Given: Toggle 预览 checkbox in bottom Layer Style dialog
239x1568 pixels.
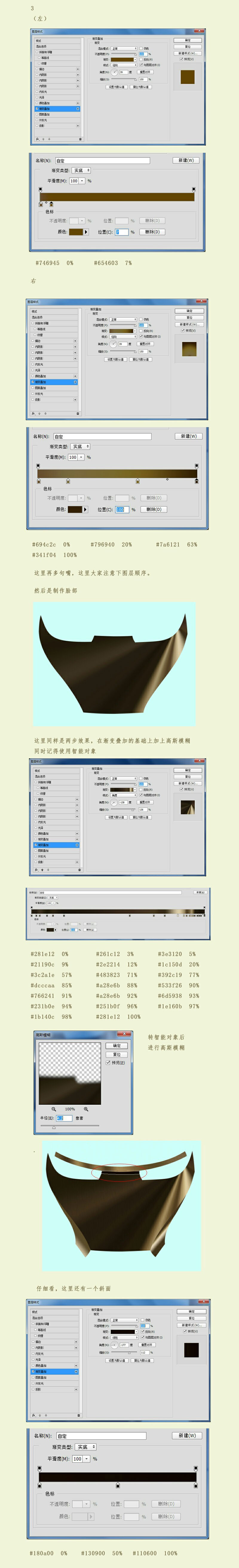Looking at the screenshot, I should [185, 1331].
